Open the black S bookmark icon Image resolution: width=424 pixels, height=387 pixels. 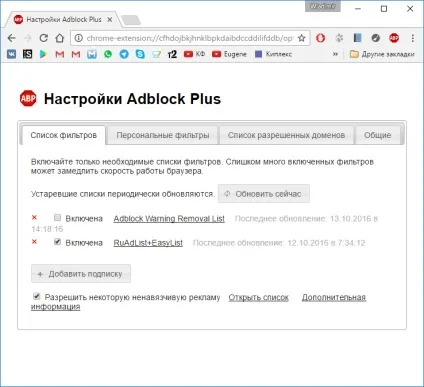point(27,54)
